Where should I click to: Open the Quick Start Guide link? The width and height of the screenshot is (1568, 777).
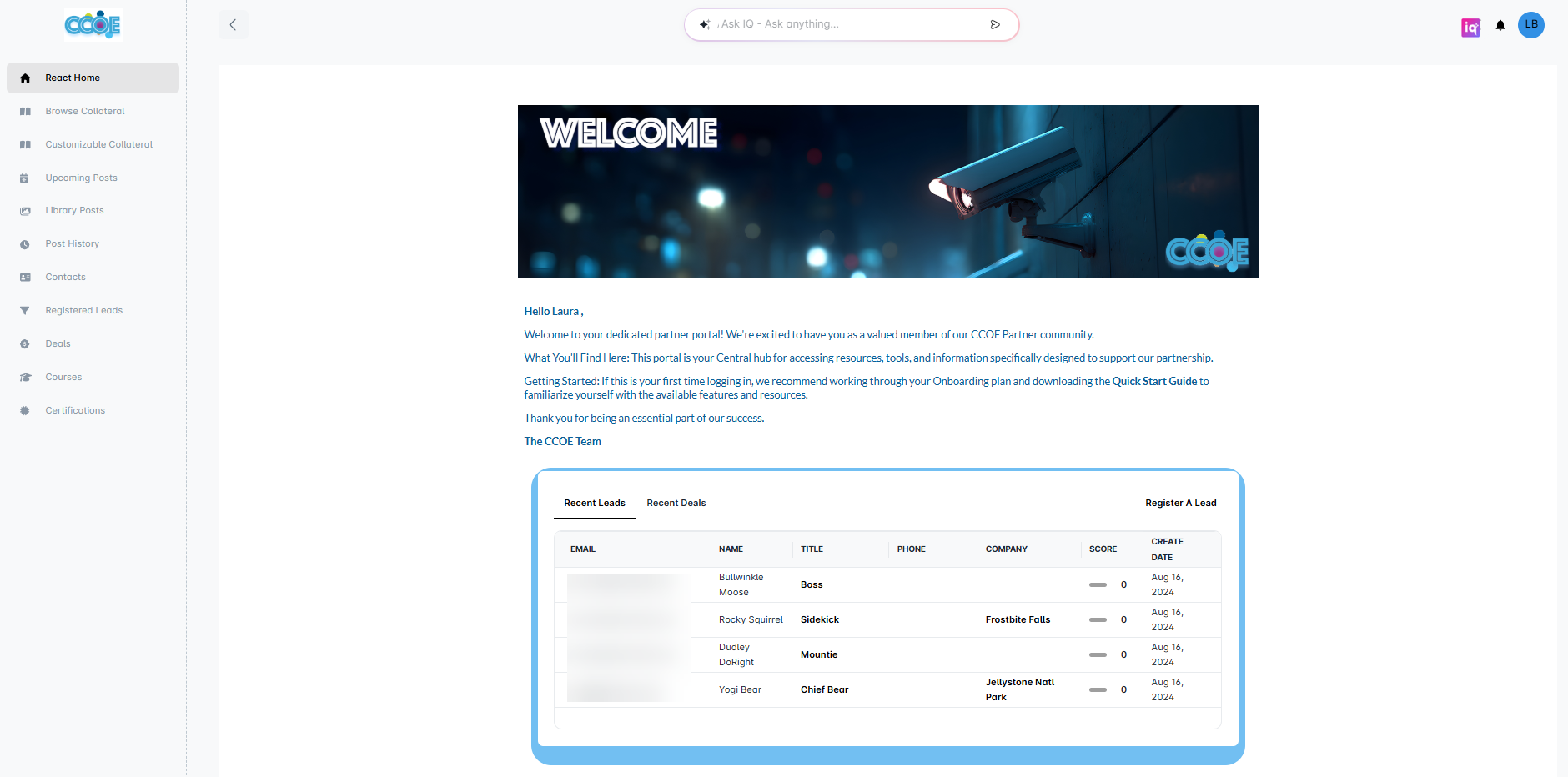tap(1154, 381)
